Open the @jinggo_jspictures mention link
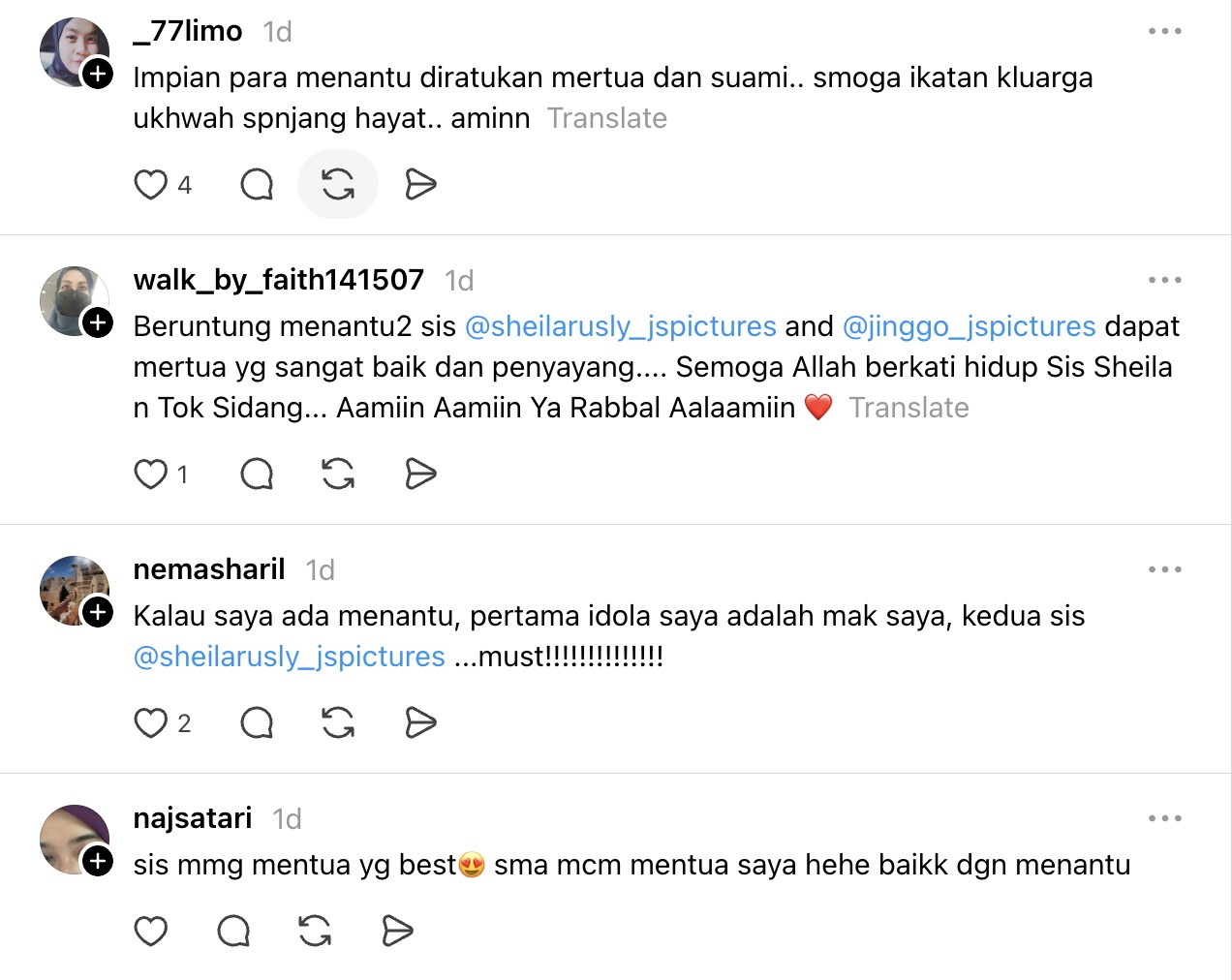The image size is (1232, 980). (969, 326)
